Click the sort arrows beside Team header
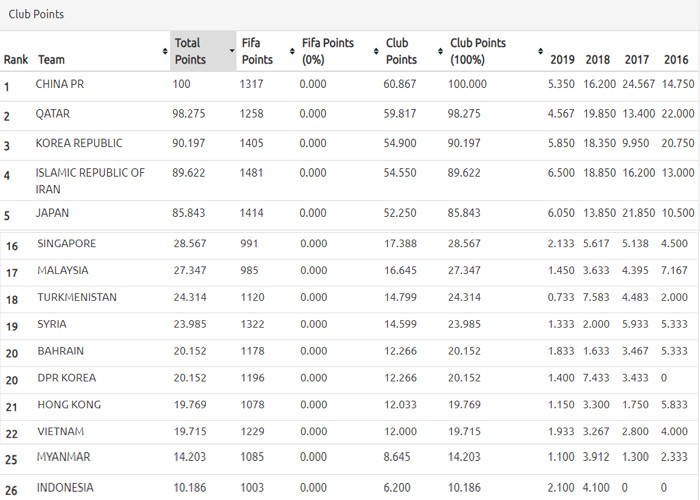Screen dimensions: 700x500 pyautogui.click(x=164, y=51)
